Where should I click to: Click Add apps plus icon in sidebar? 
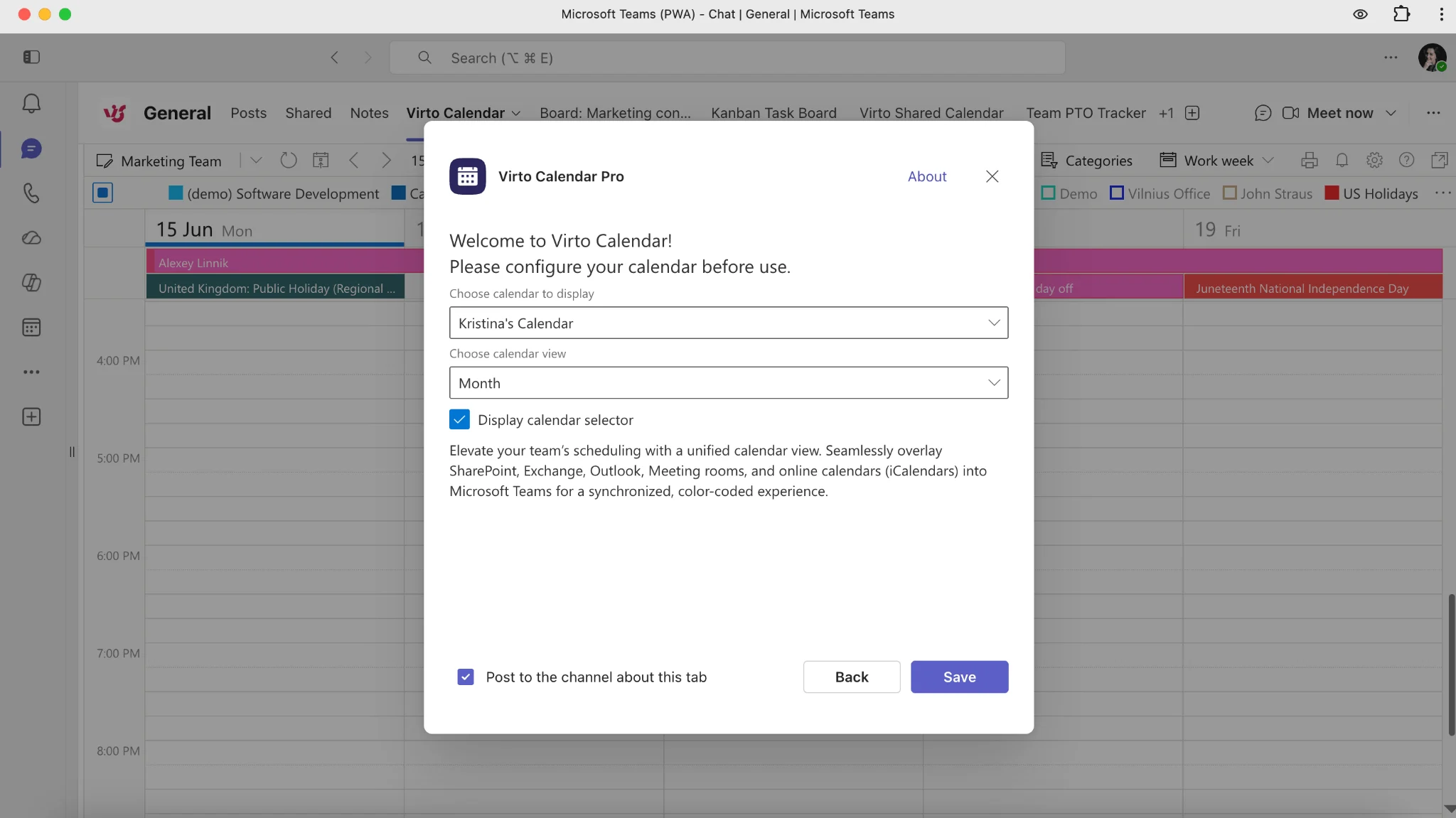point(31,417)
